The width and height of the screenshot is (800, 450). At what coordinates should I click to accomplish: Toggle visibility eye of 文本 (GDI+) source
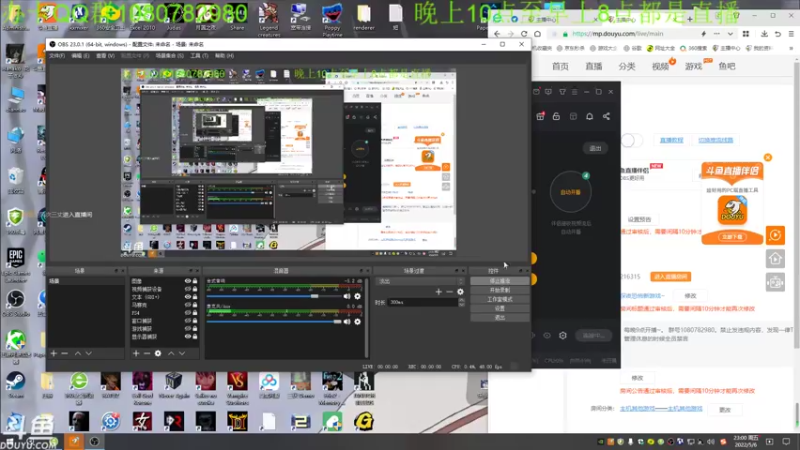click(188, 297)
